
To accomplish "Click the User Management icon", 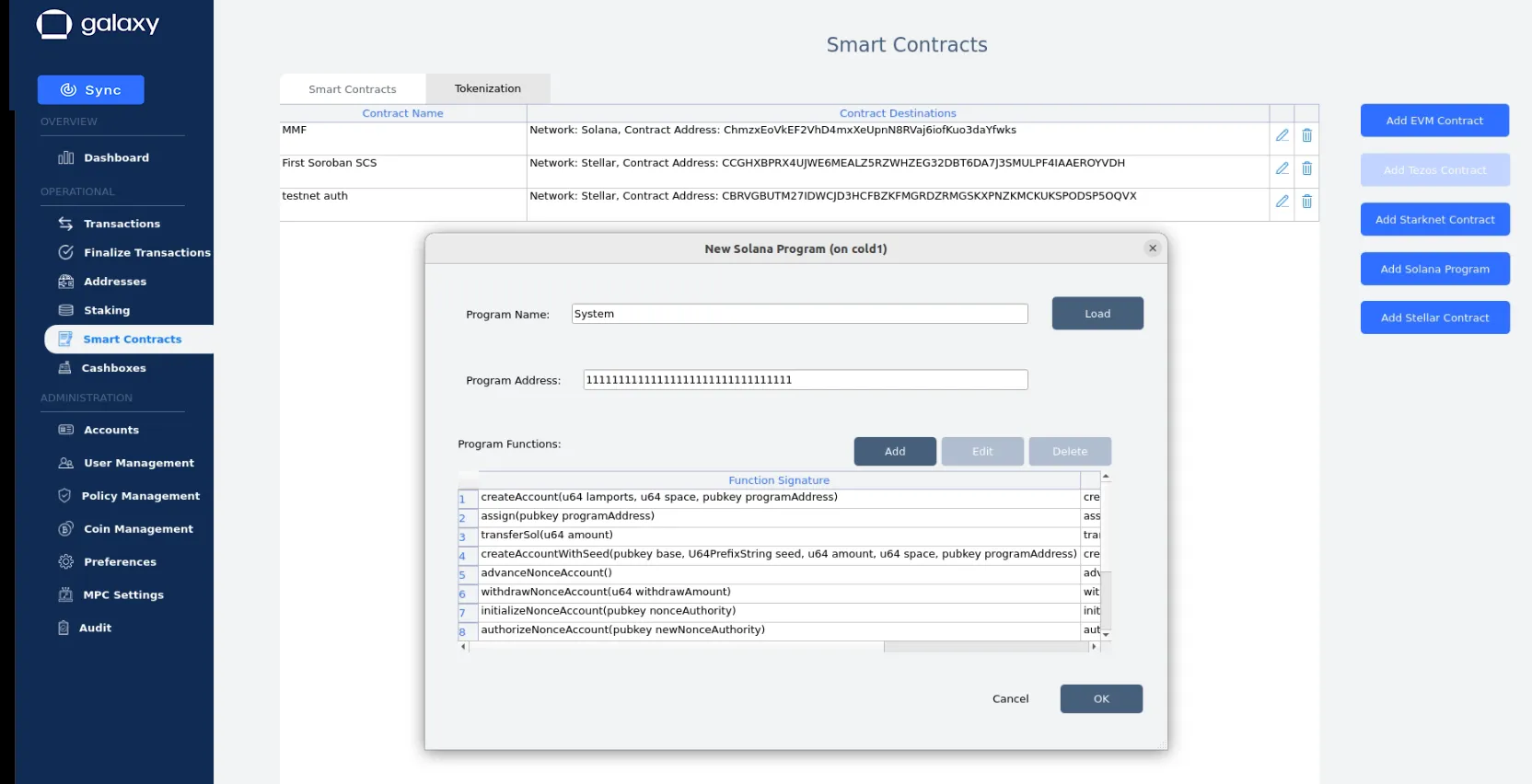I will [65, 463].
